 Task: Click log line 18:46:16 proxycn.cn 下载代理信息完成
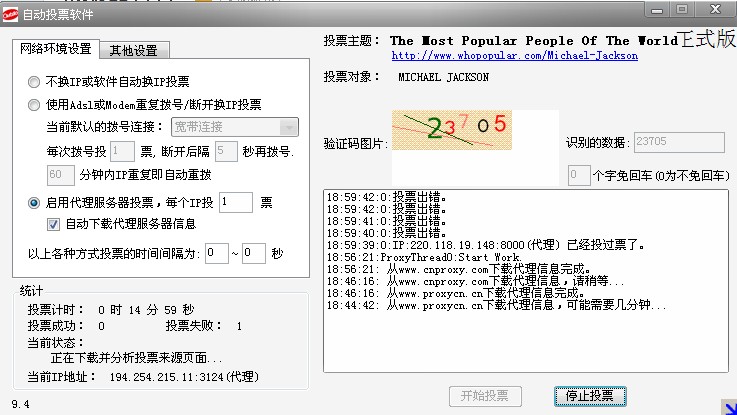coord(456,293)
